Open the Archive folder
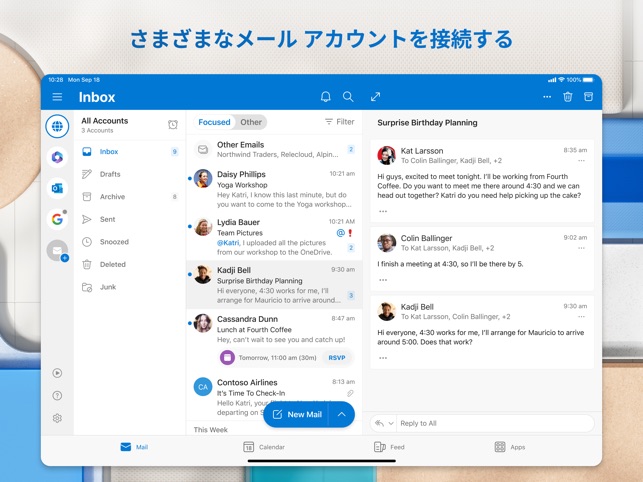Screen dimensions: 643x482 tap(130, 197)
